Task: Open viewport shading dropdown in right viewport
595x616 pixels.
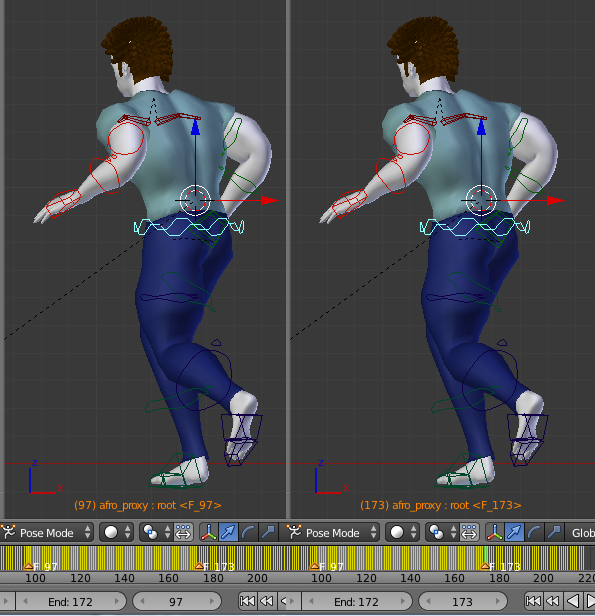Action: 403,533
